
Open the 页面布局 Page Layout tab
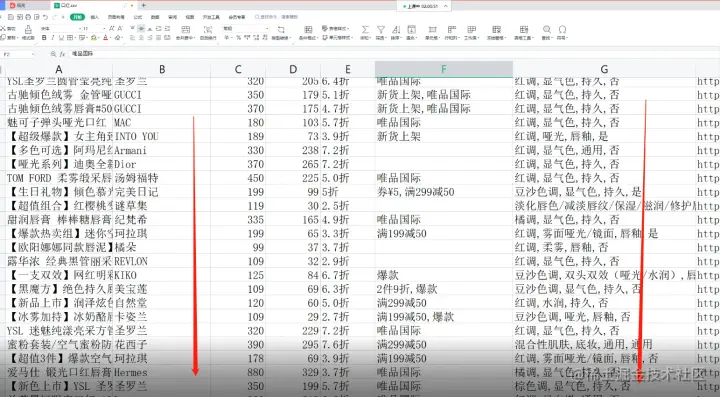[x=116, y=17]
